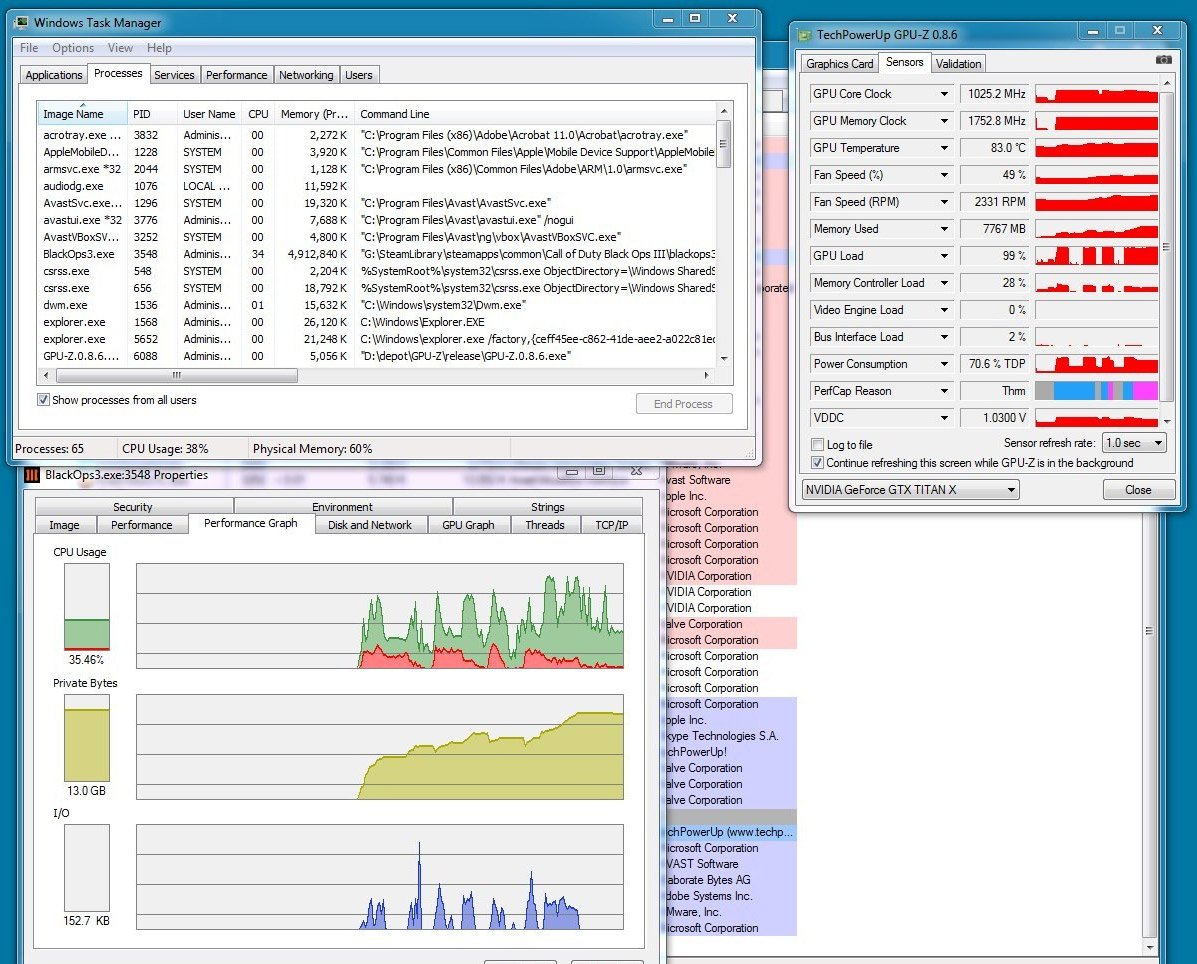1197x964 pixels.
Task: Click the GPU-Z title bar app icon
Action: (x=805, y=34)
